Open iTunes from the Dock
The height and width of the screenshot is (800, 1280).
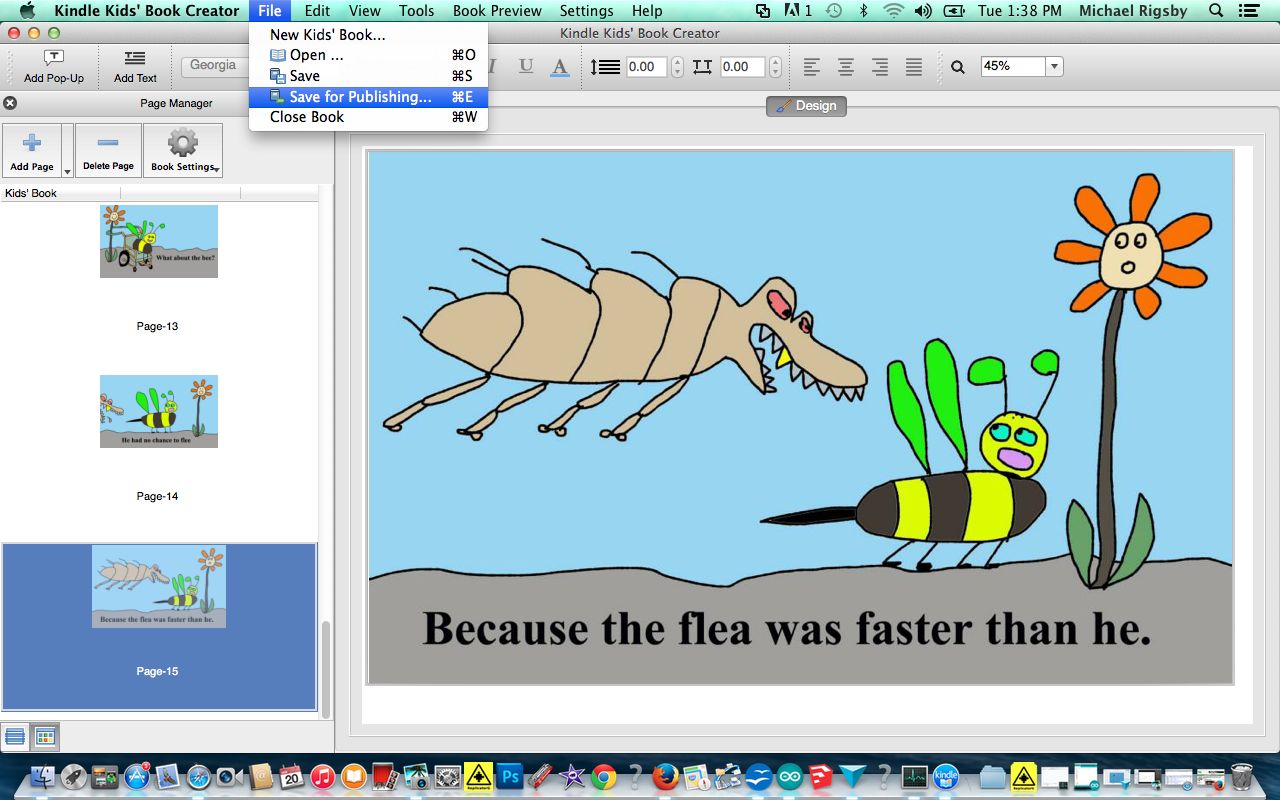pyautogui.click(x=322, y=777)
